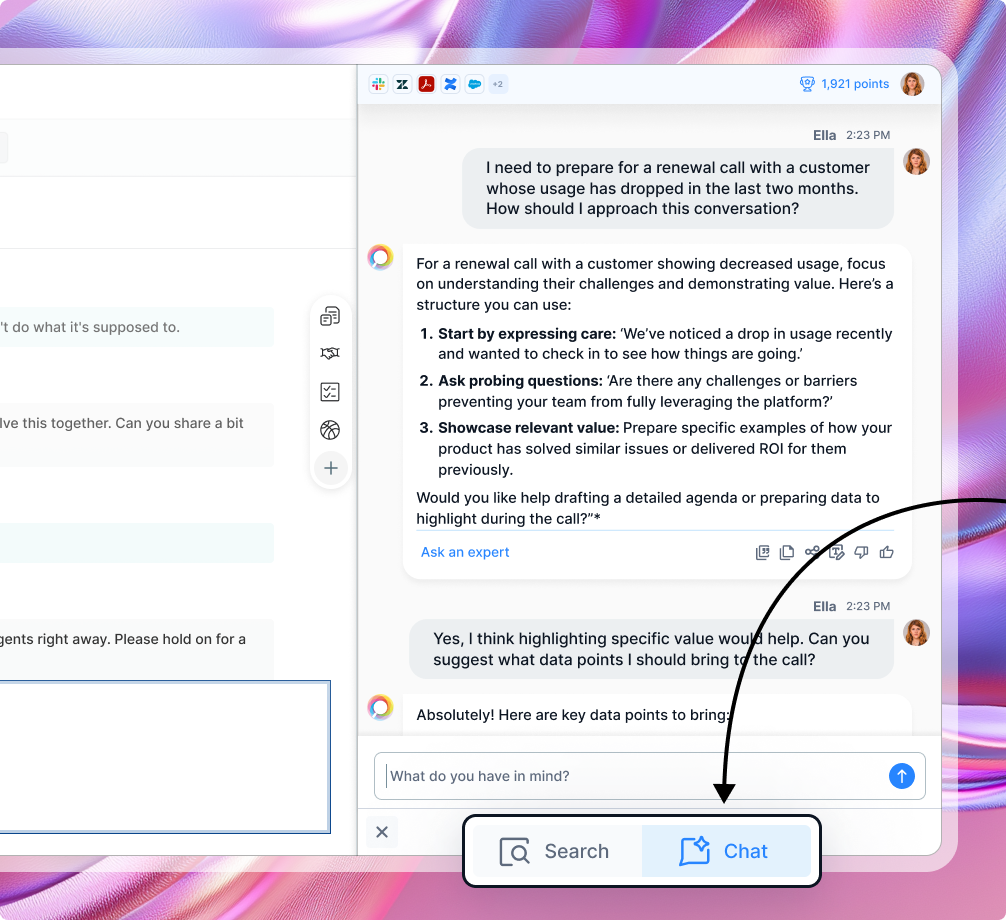Copy the assistant response with copy icon
Image resolution: width=1006 pixels, height=920 pixels.
(x=787, y=552)
